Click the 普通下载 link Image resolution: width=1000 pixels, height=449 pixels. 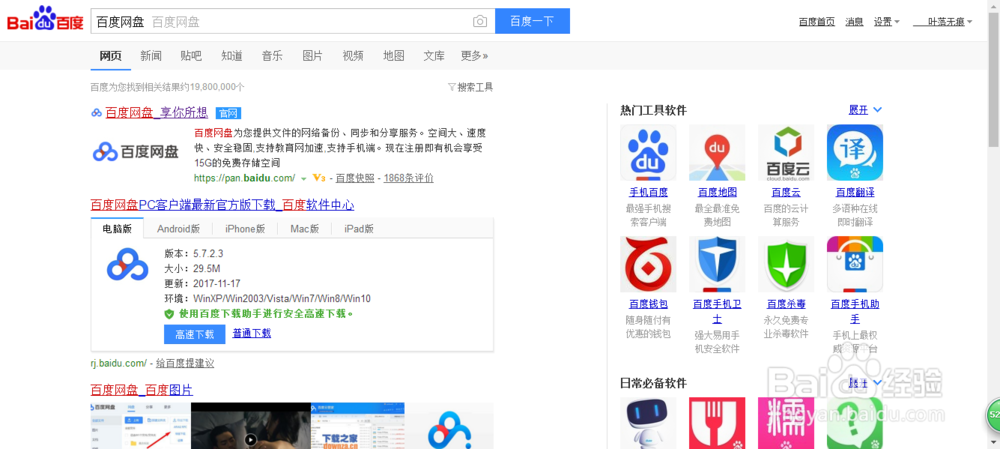point(252,333)
